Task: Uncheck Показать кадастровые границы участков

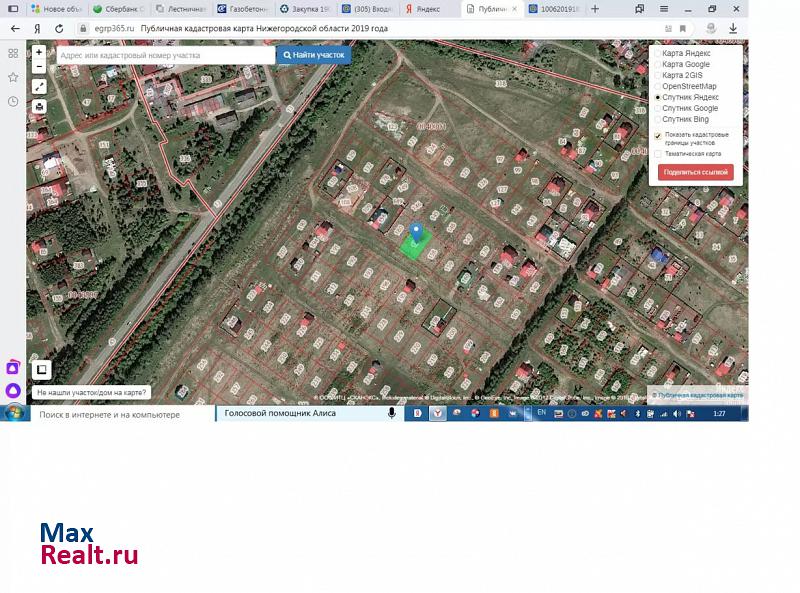Action: coord(657,135)
